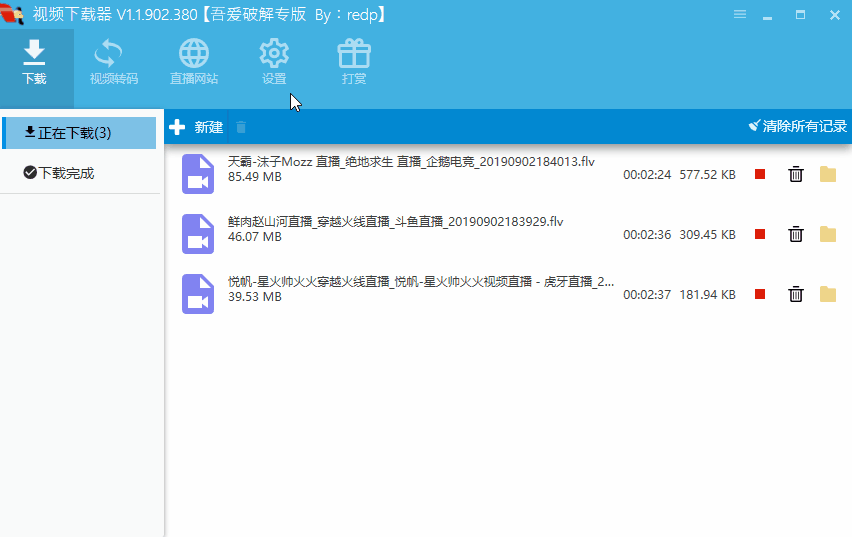Open the 打赏 gift donation tab
This screenshot has height=537, width=852.
tap(354, 62)
